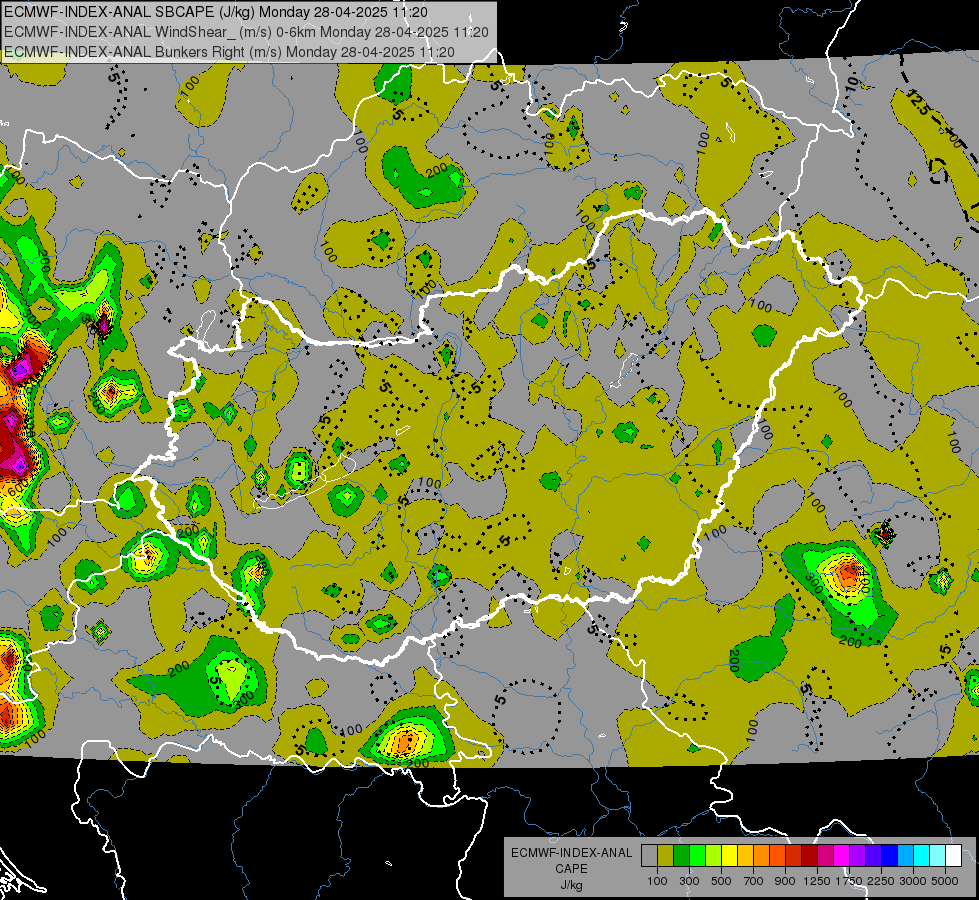This screenshot has height=900, width=979.
Task: Select the brick red legend swatch
Action: [x=794, y=855]
